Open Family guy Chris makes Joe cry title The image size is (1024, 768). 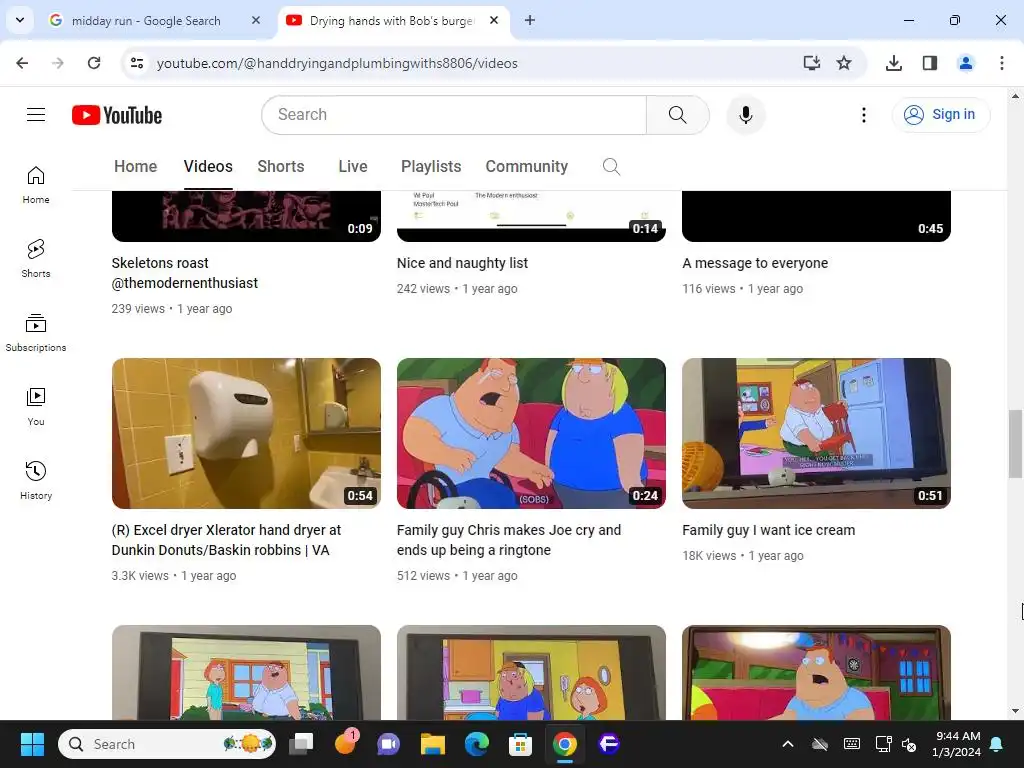509,540
